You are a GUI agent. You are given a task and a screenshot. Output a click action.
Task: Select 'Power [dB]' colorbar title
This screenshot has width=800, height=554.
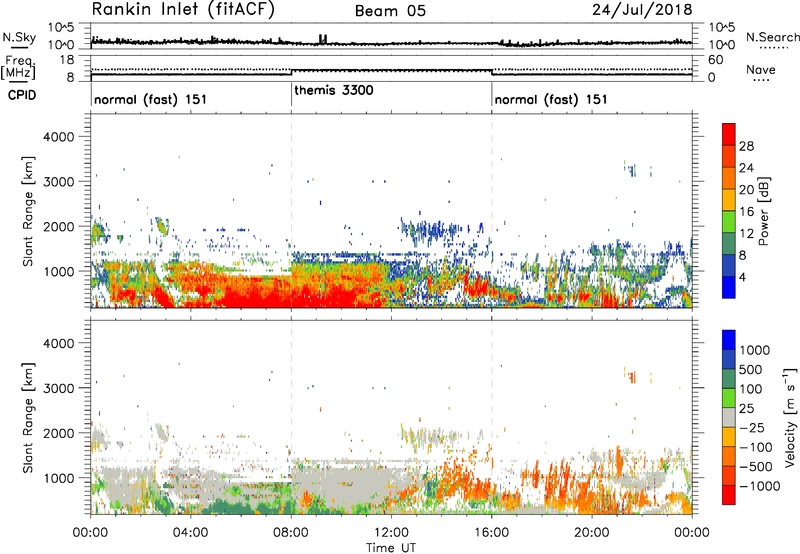click(763, 211)
